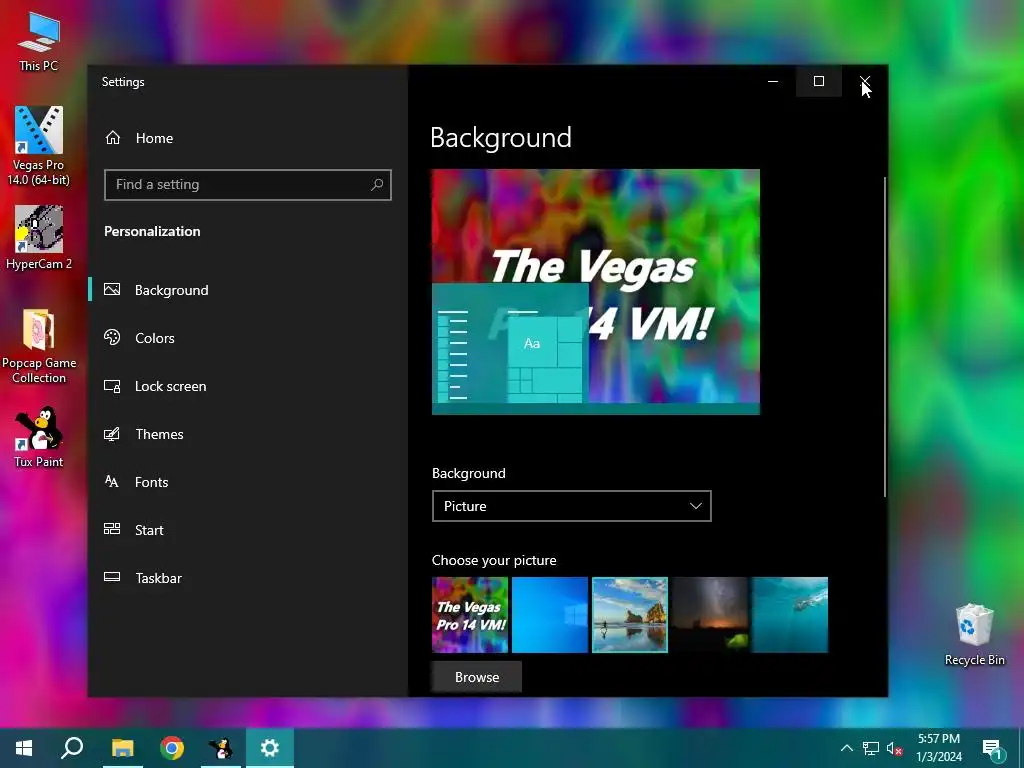Click the Fonts AA sidebar icon
This screenshot has width=1024, height=768.
tap(112, 481)
